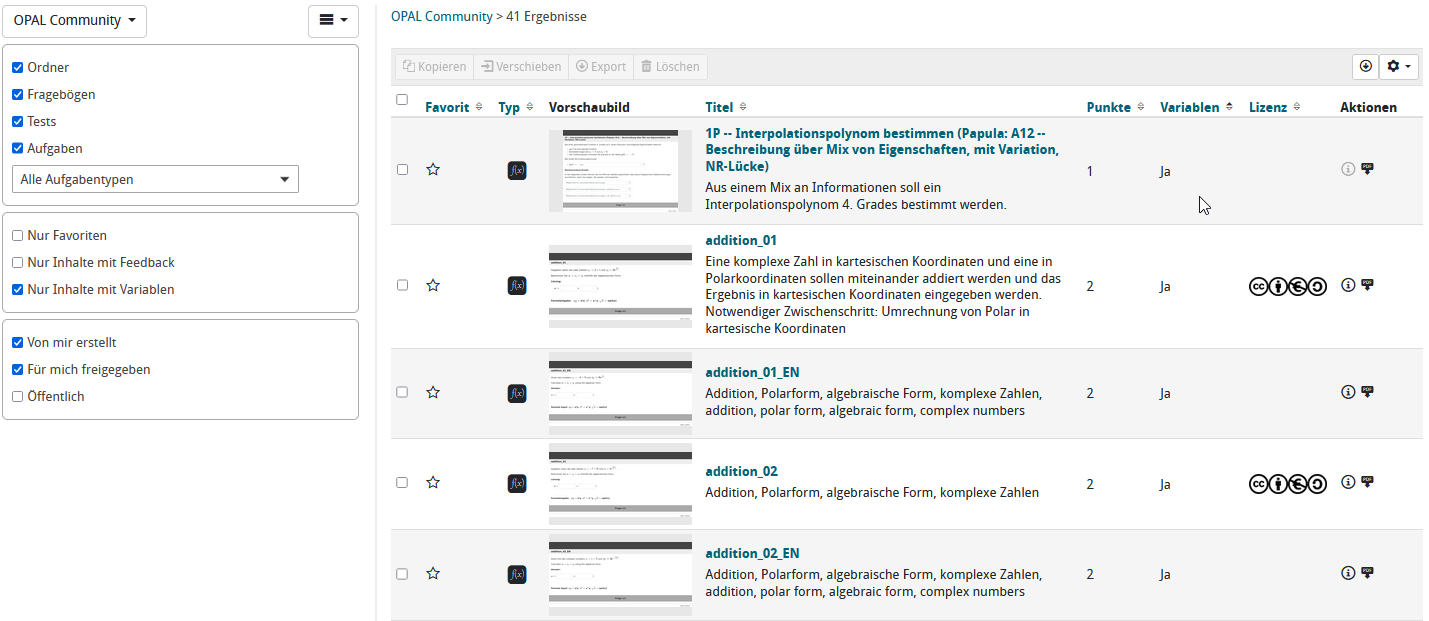Screen dimensions: 1429x621
Task: Open the OPAL Community dropdown
Action: point(75,21)
